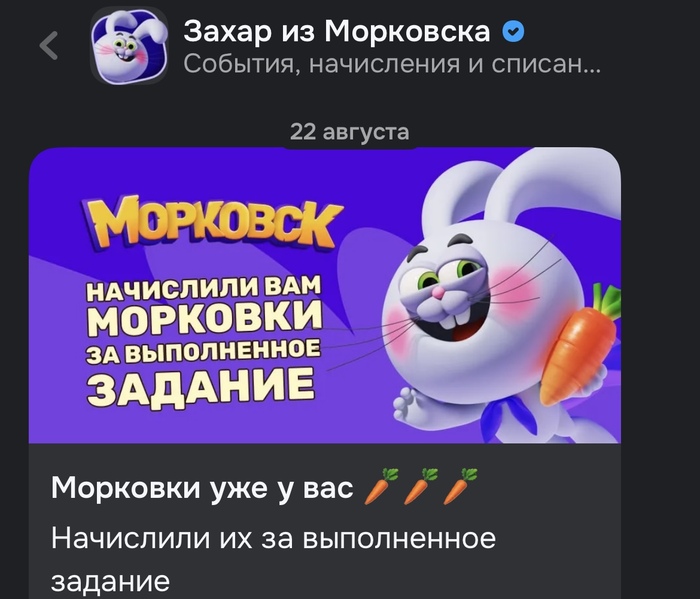Open the Морковск promotional banner image
700x599 pixels.
coord(325,295)
